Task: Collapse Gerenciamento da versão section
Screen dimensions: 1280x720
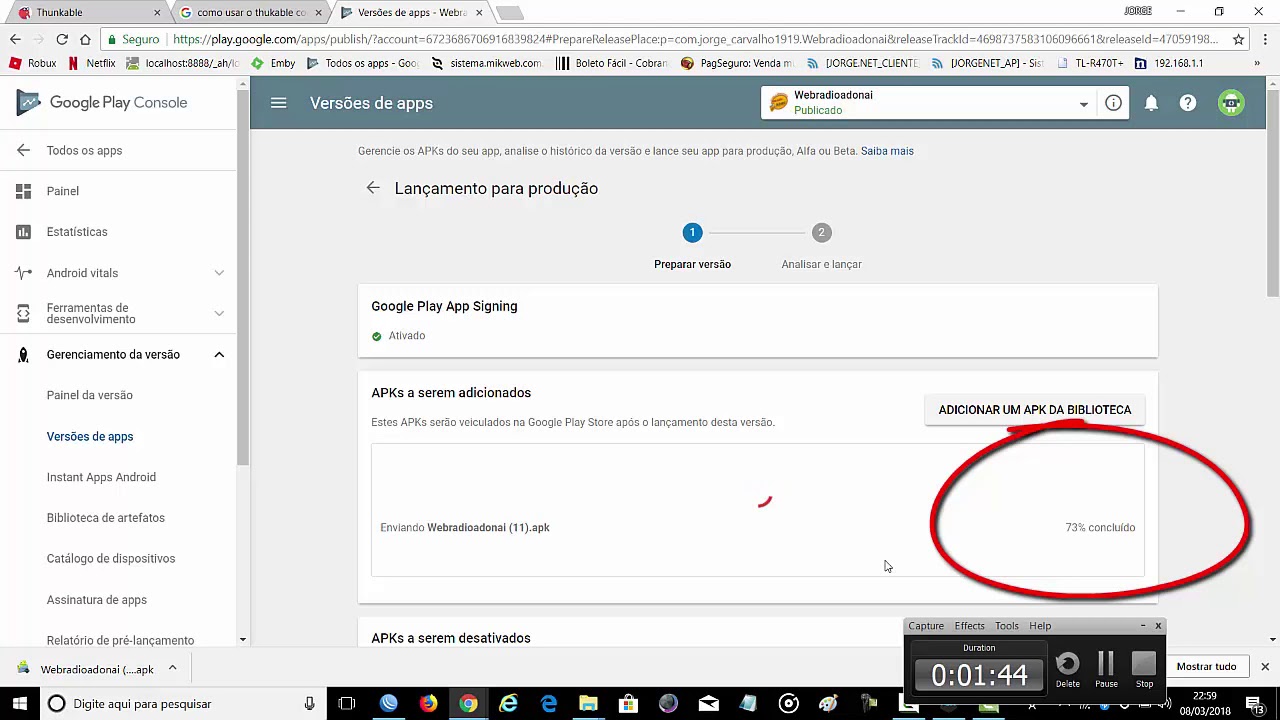Action: click(x=219, y=355)
